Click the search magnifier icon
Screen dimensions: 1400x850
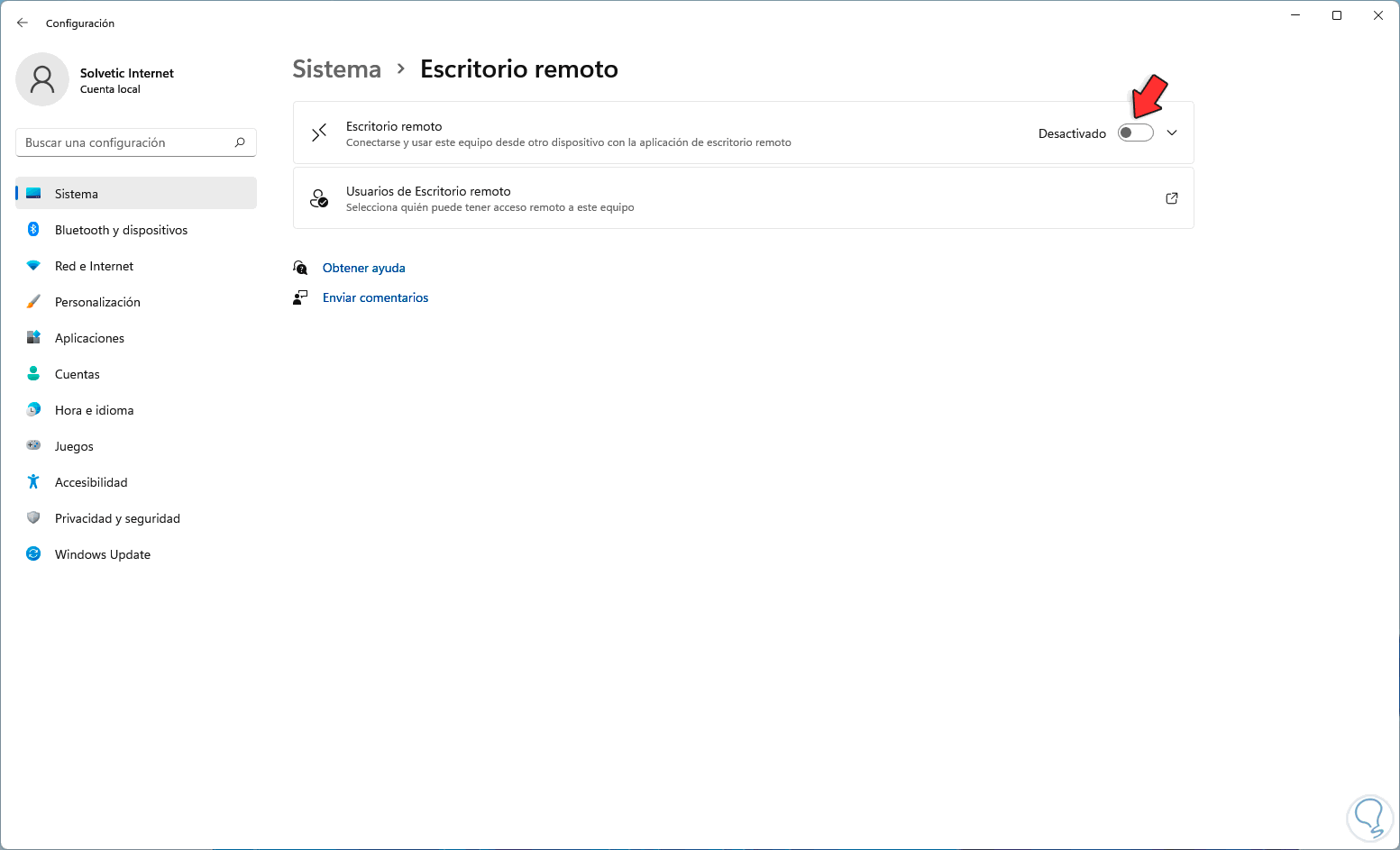pyautogui.click(x=240, y=142)
